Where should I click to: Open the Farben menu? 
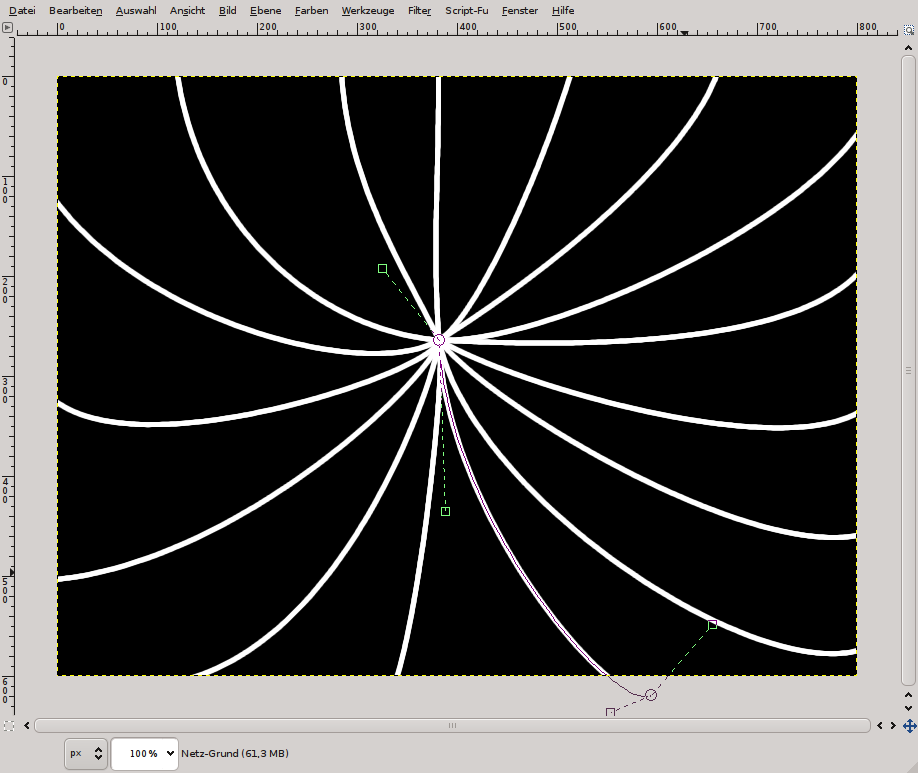point(311,11)
